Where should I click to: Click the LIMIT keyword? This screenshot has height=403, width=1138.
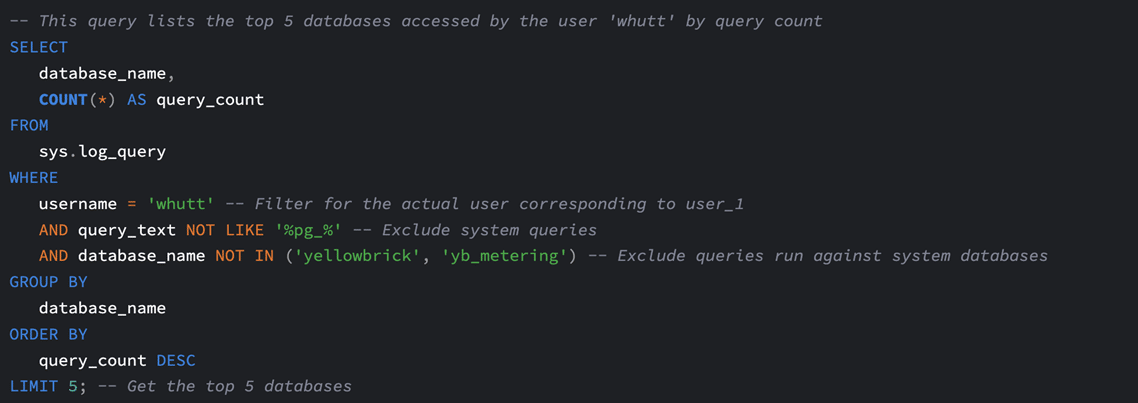33,387
